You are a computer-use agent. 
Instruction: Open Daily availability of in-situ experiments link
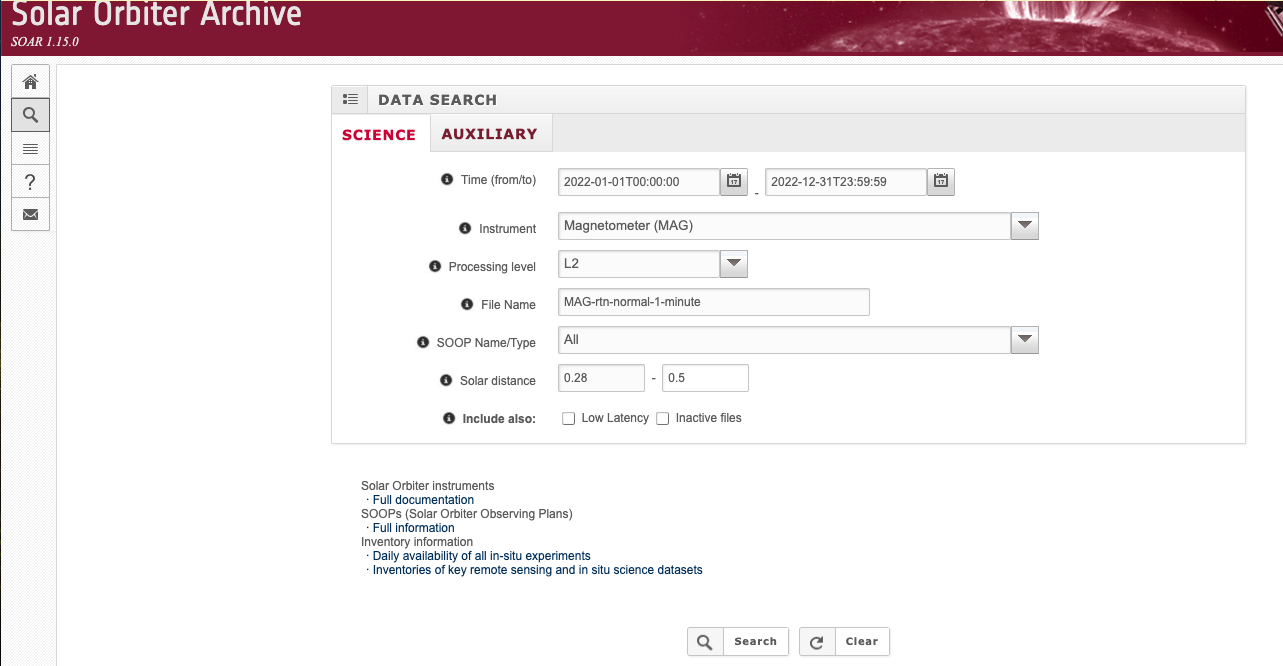tap(481, 556)
